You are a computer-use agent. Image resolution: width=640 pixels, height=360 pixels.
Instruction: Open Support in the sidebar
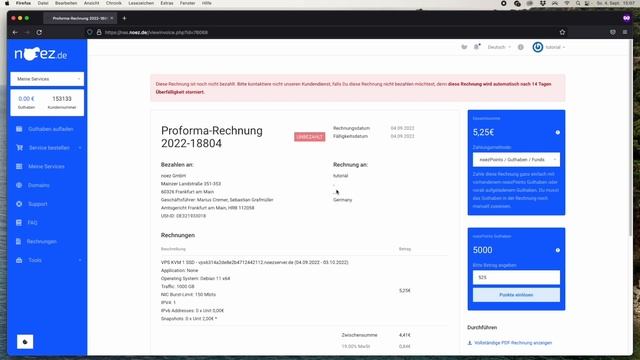(x=38, y=204)
